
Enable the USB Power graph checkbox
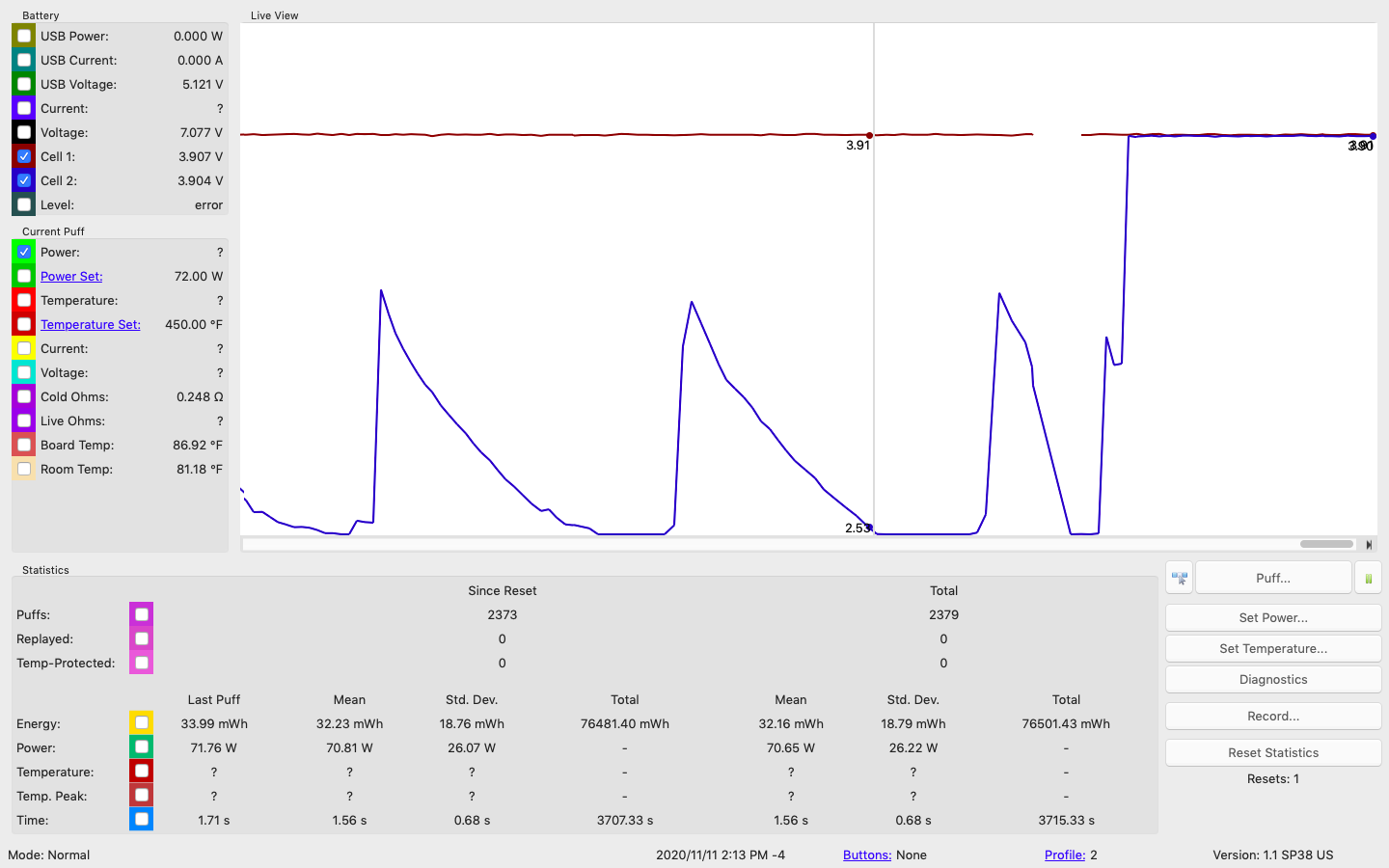point(24,36)
